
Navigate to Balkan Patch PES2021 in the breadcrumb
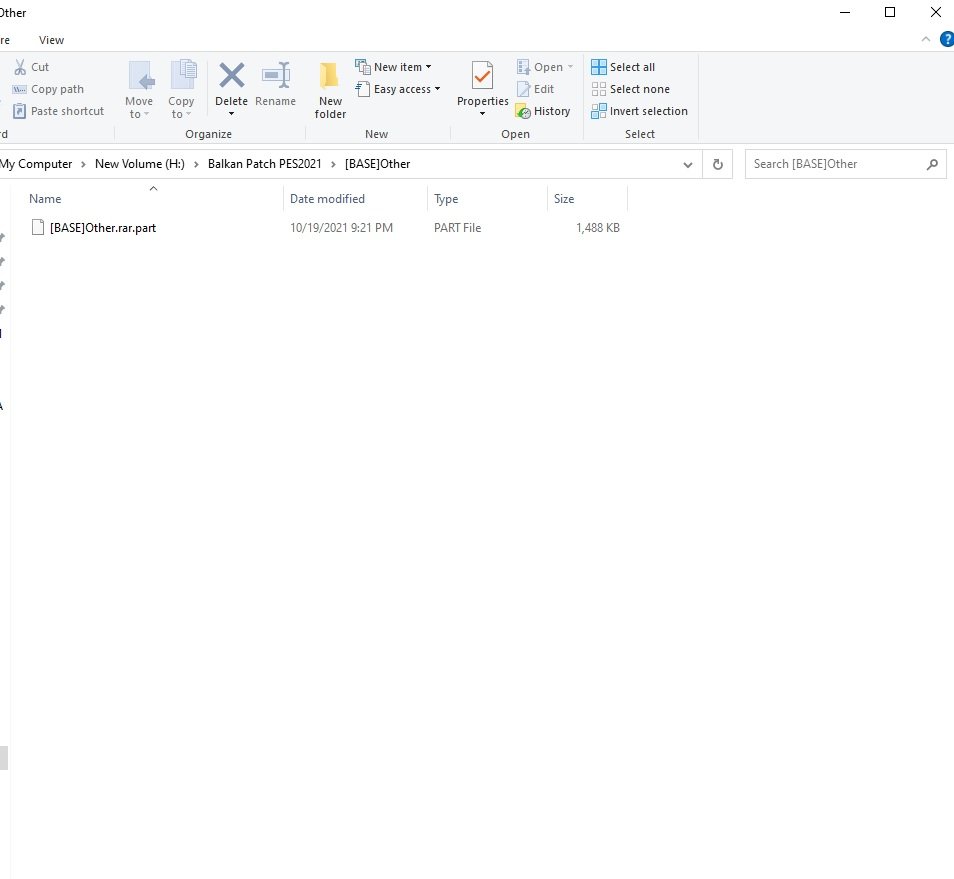(x=265, y=164)
